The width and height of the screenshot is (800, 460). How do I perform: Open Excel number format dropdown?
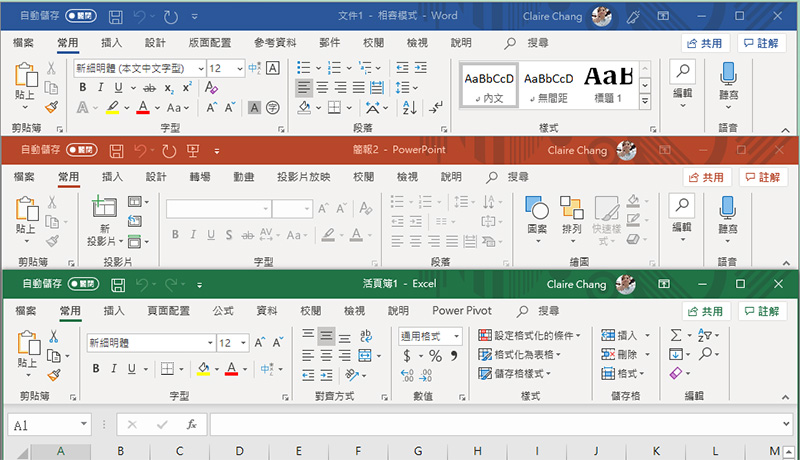tap(457, 336)
